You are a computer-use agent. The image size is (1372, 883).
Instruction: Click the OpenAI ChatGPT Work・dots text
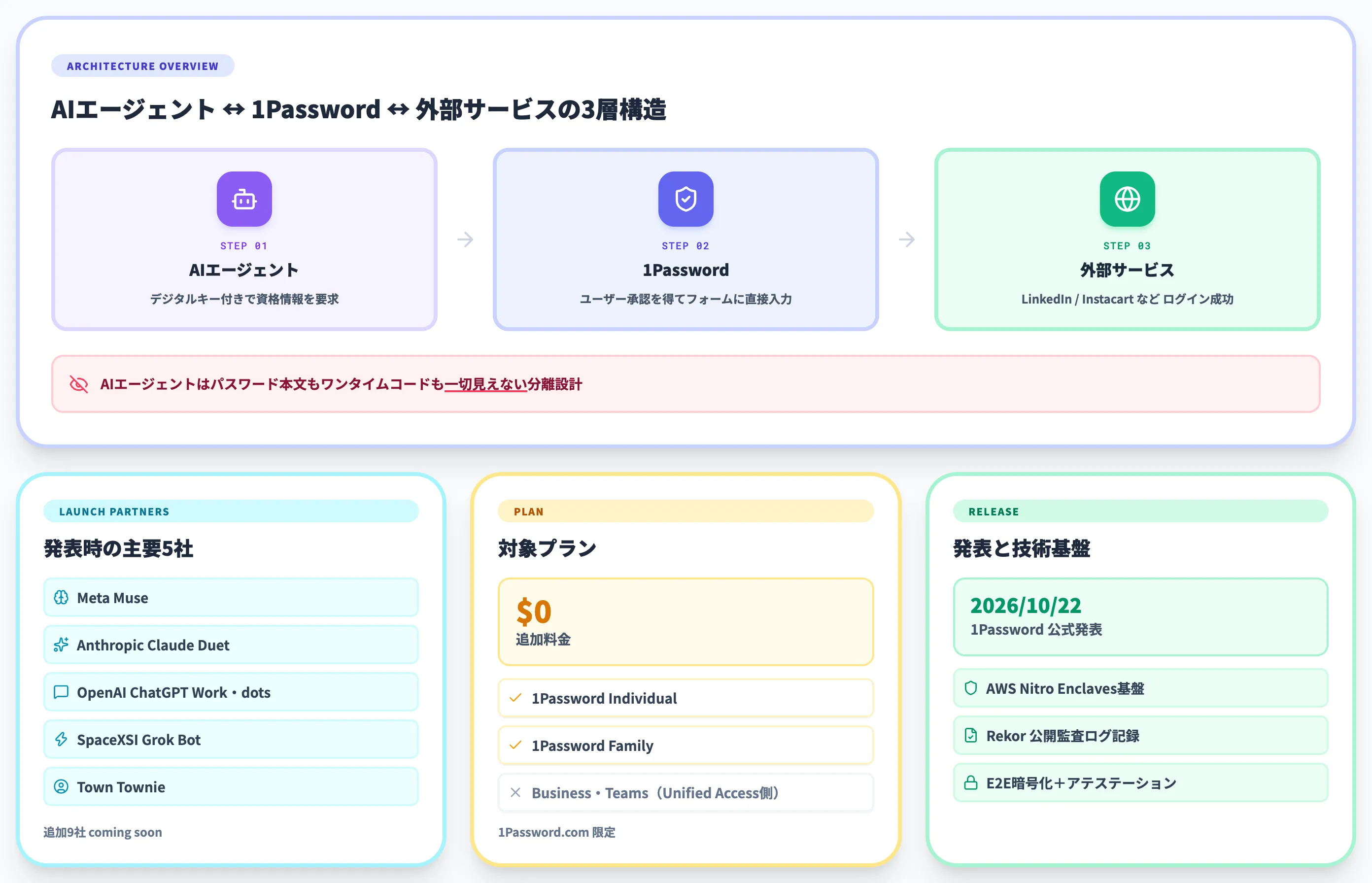(x=174, y=692)
